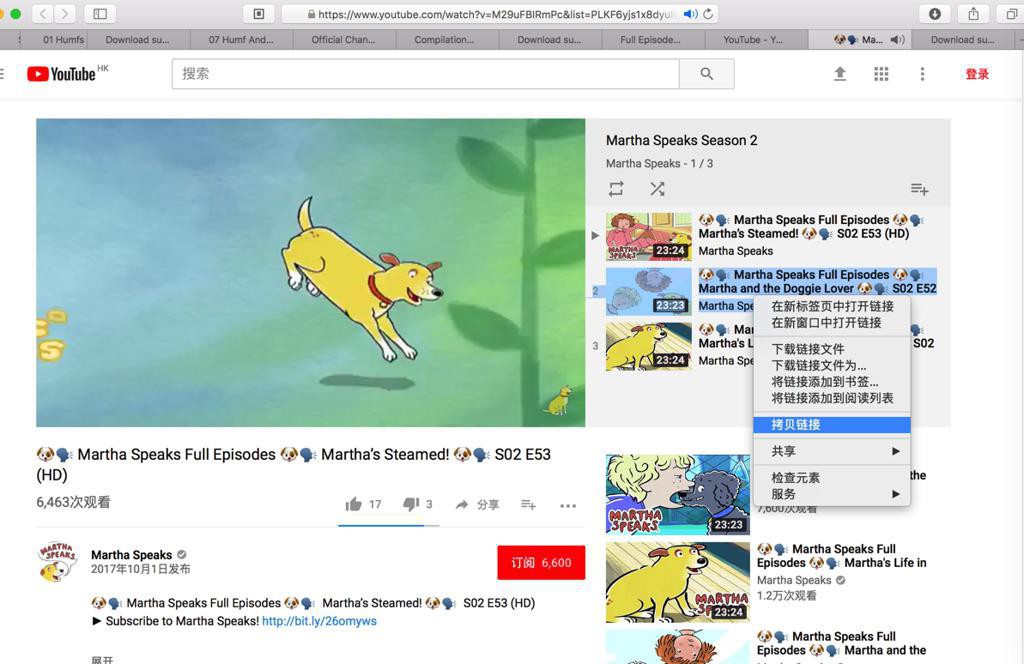1024x664 pixels.
Task: Open Martha Speaks channel avatar
Action: tap(57, 561)
